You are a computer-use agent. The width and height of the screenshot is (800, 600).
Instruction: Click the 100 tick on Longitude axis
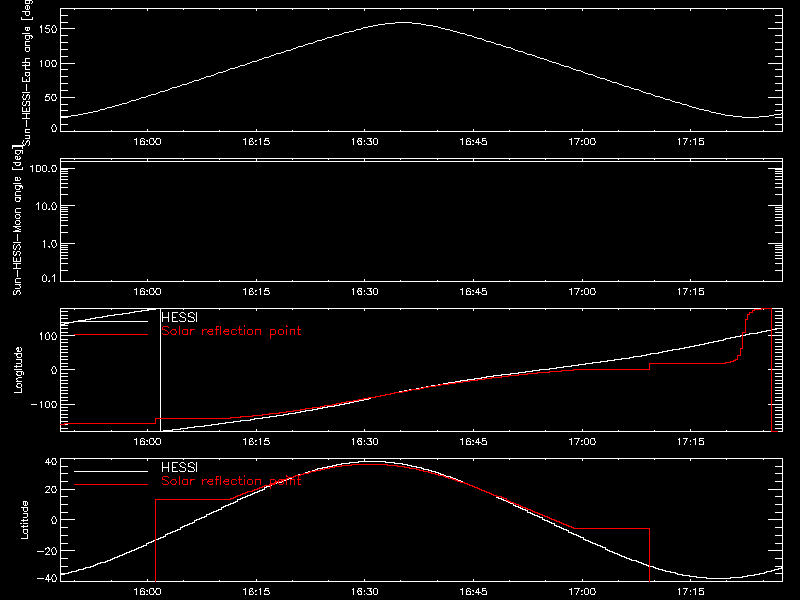pos(48,336)
